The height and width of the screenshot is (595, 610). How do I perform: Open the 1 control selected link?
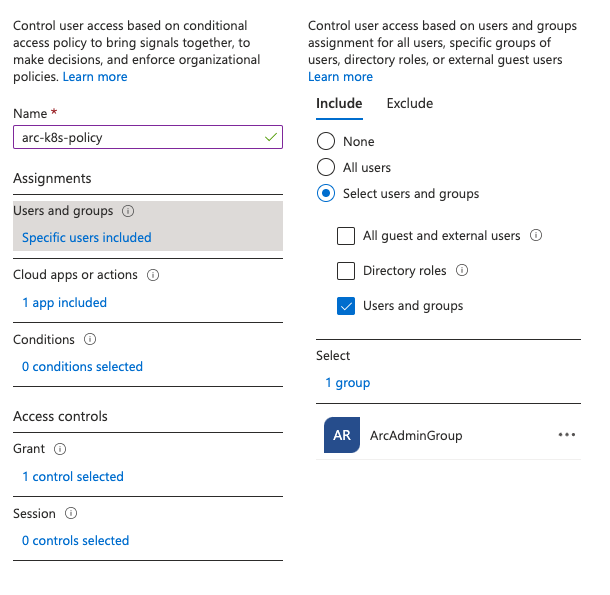click(x=73, y=476)
